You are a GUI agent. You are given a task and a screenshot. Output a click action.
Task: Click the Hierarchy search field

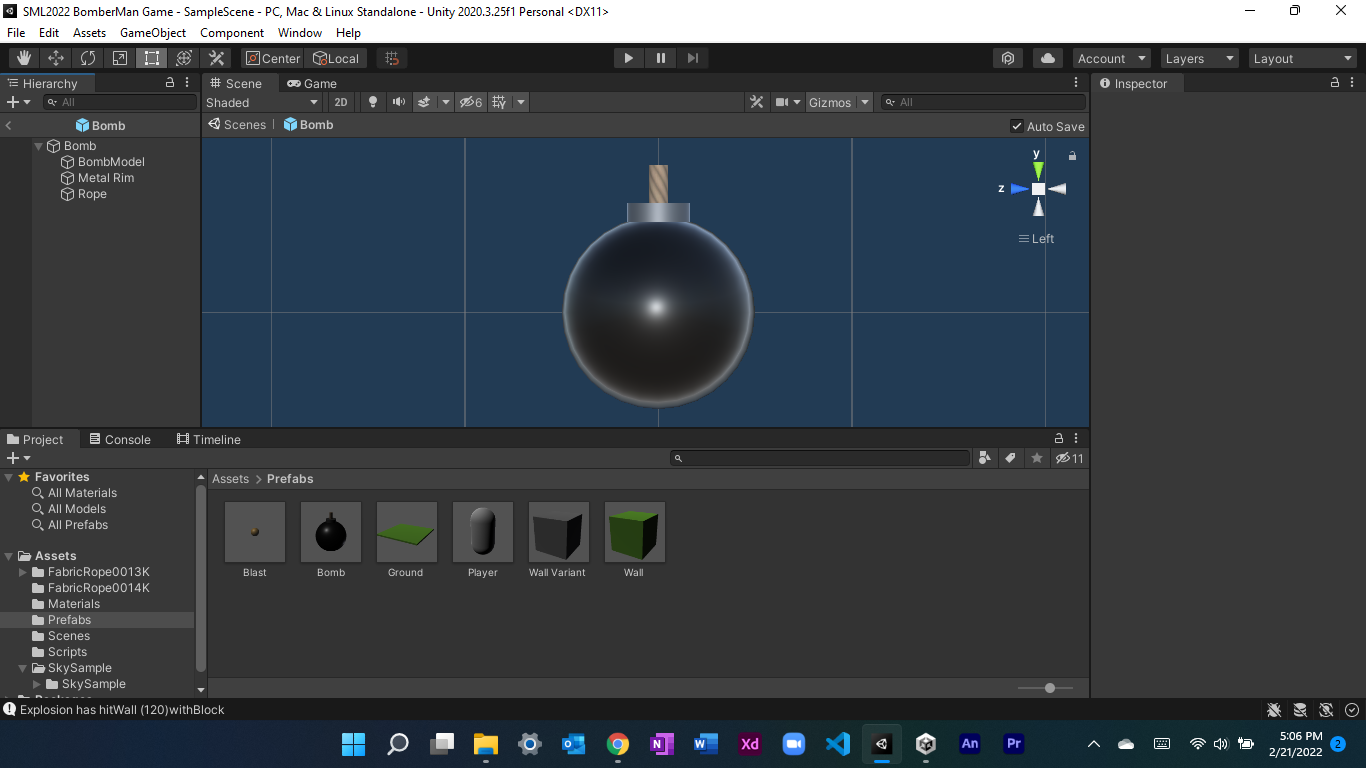coord(120,102)
